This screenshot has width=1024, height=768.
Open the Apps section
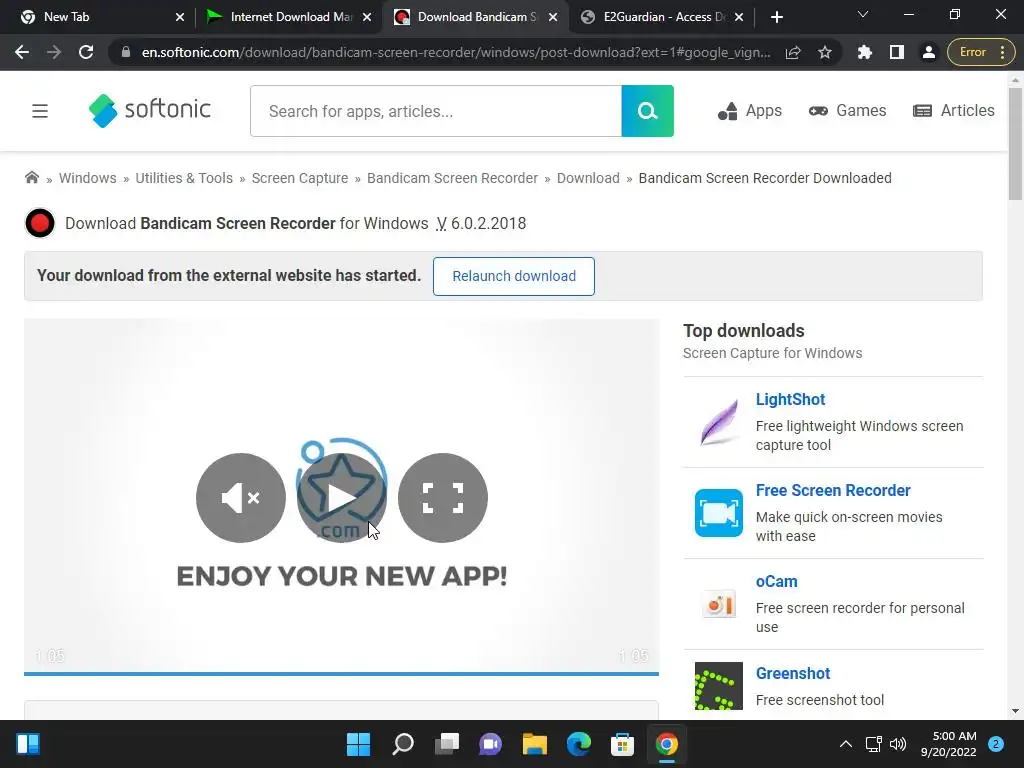750,111
